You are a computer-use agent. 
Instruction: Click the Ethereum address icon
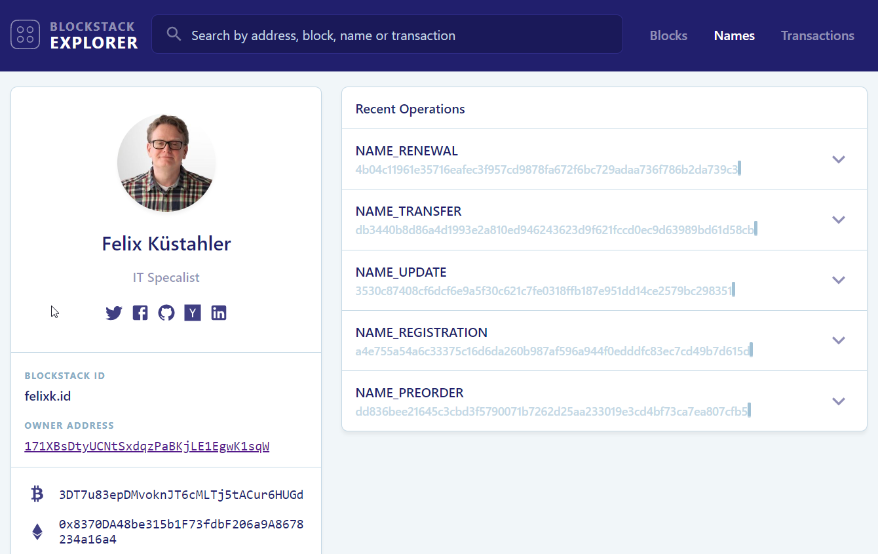click(38, 531)
